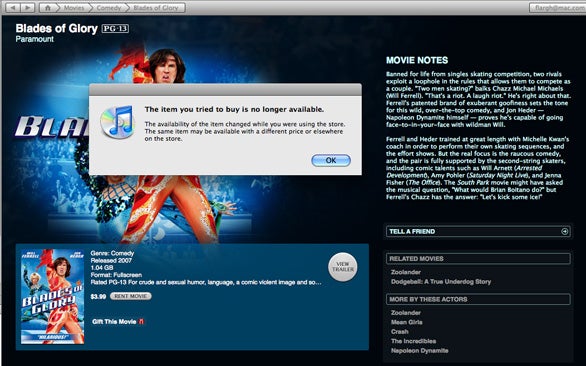Open Zoolander under More By These Actors
The height and width of the screenshot is (366, 586).
[406, 313]
